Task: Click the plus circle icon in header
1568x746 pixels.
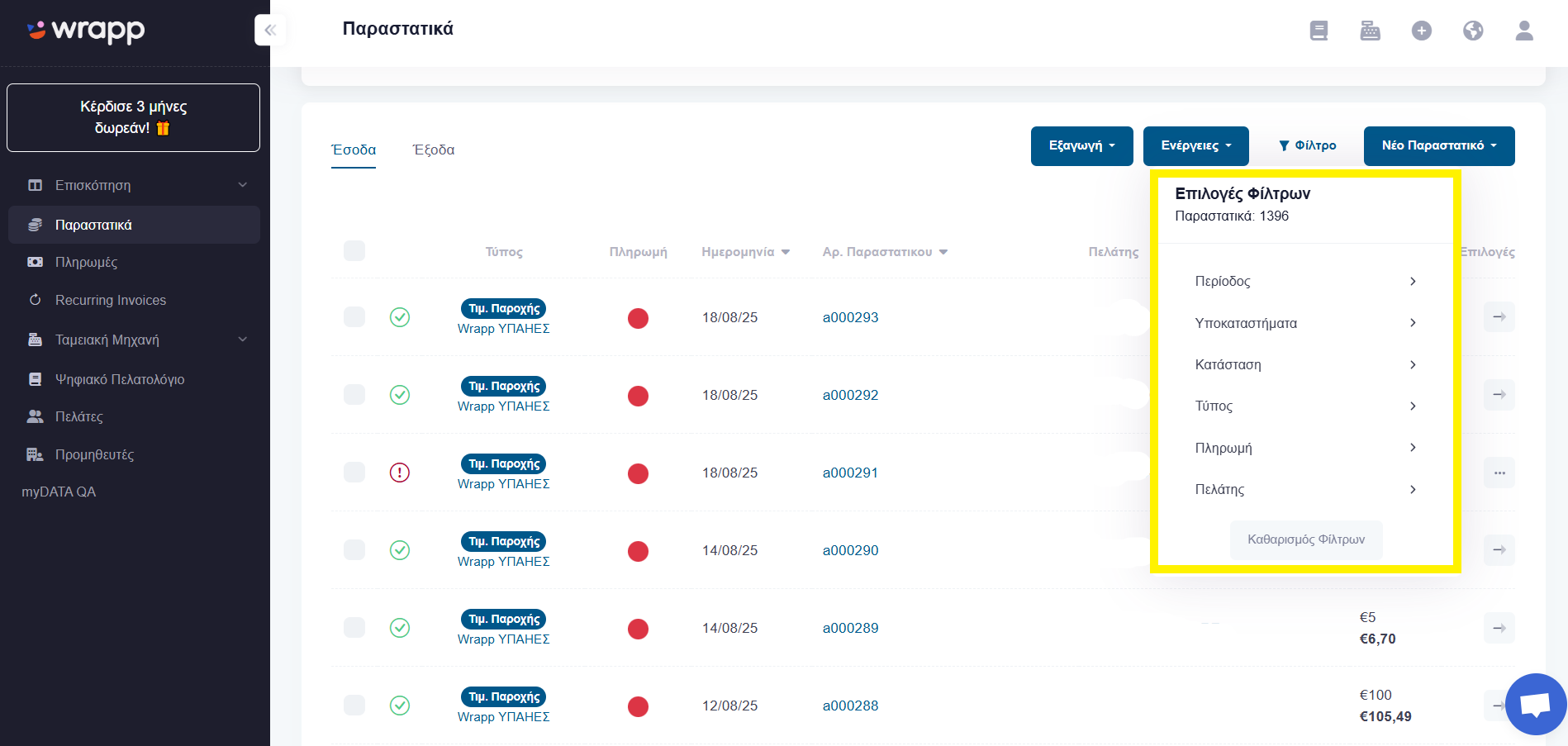Action: click(1421, 31)
